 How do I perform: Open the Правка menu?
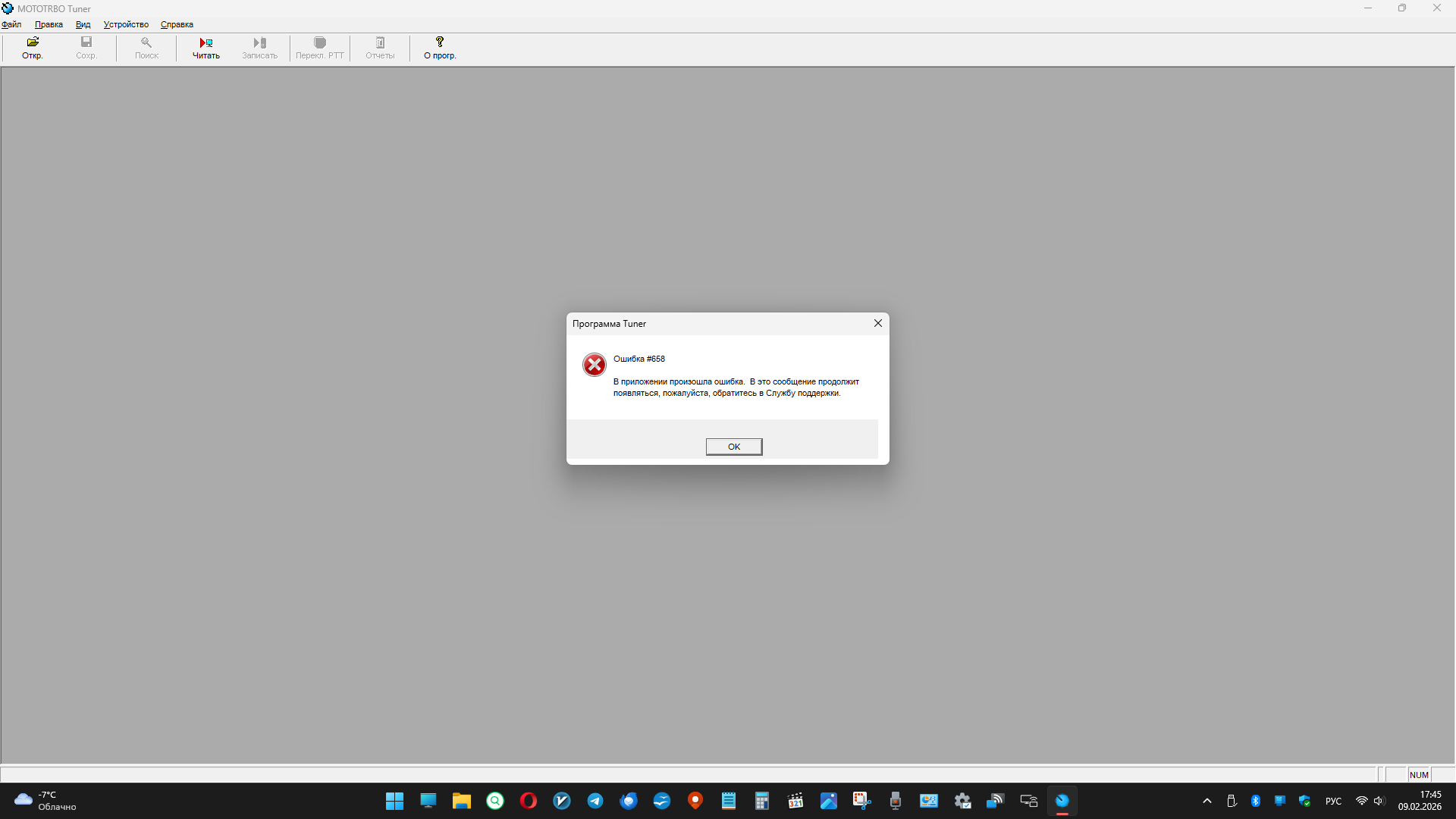coord(49,24)
